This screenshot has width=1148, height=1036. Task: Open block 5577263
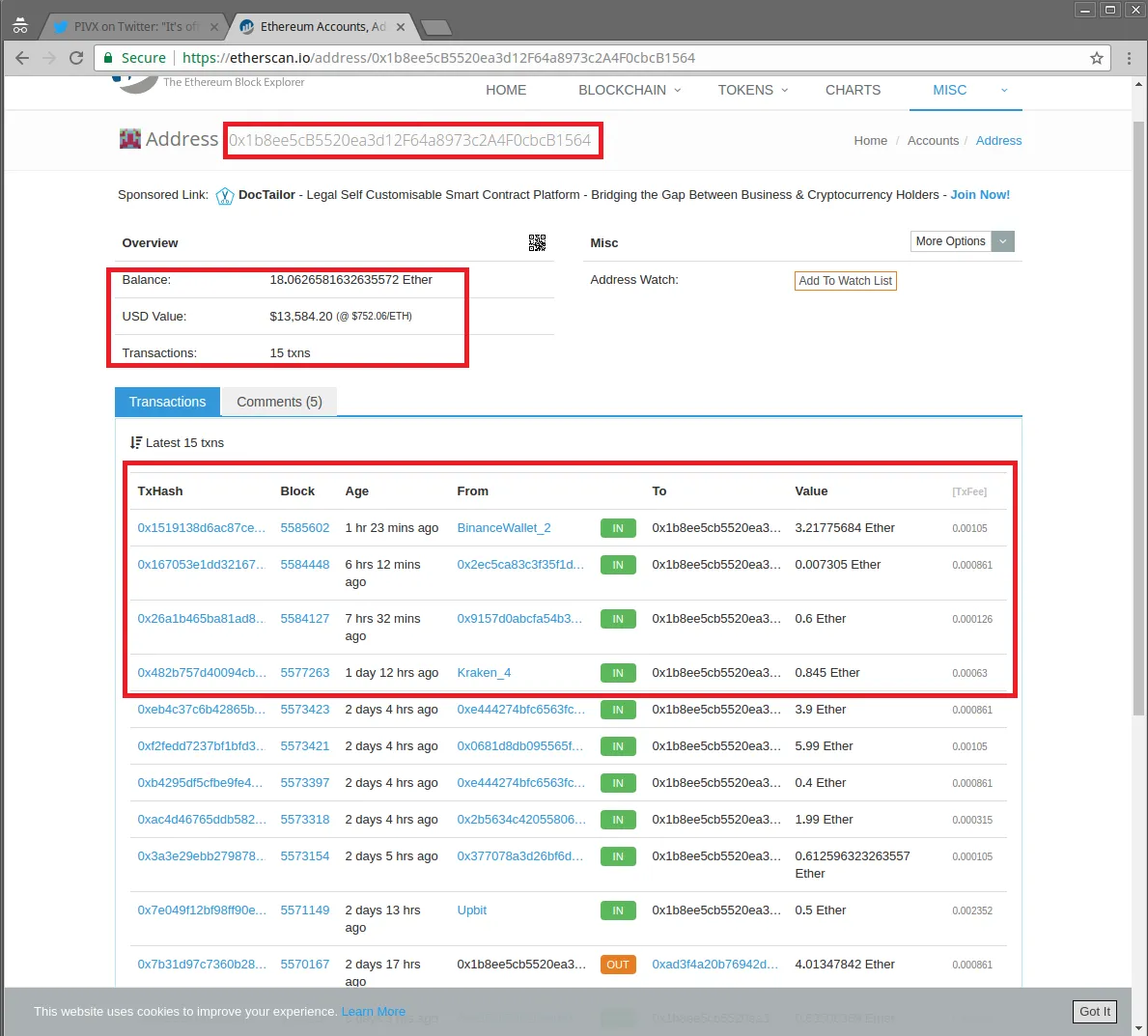click(304, 673)
